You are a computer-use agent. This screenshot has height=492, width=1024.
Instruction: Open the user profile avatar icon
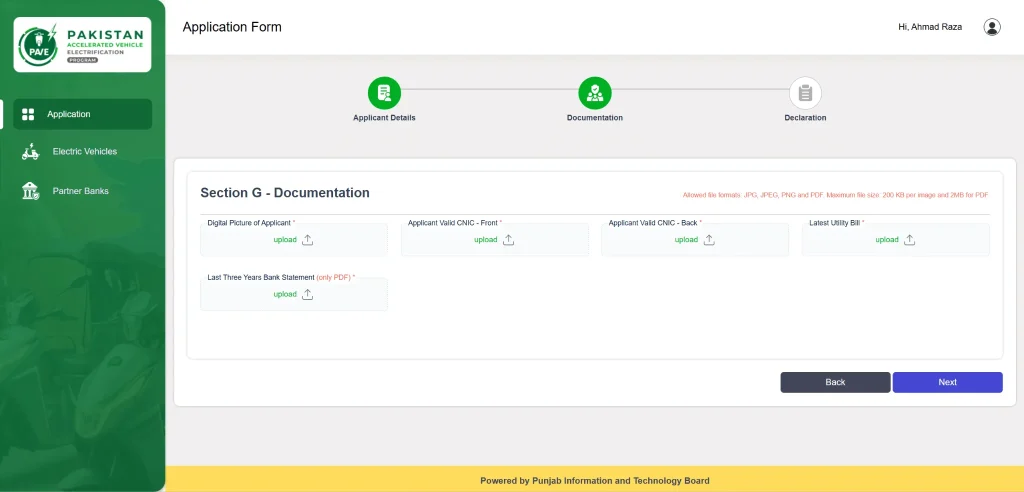[992, 27]
